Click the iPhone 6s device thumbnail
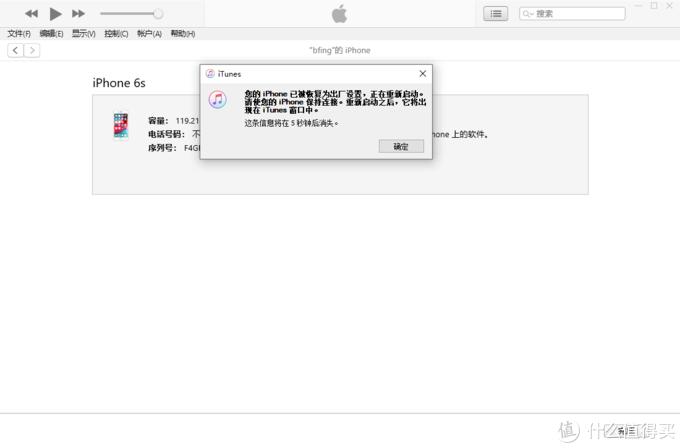The image size is (680, 448). [x=121, y=126]
